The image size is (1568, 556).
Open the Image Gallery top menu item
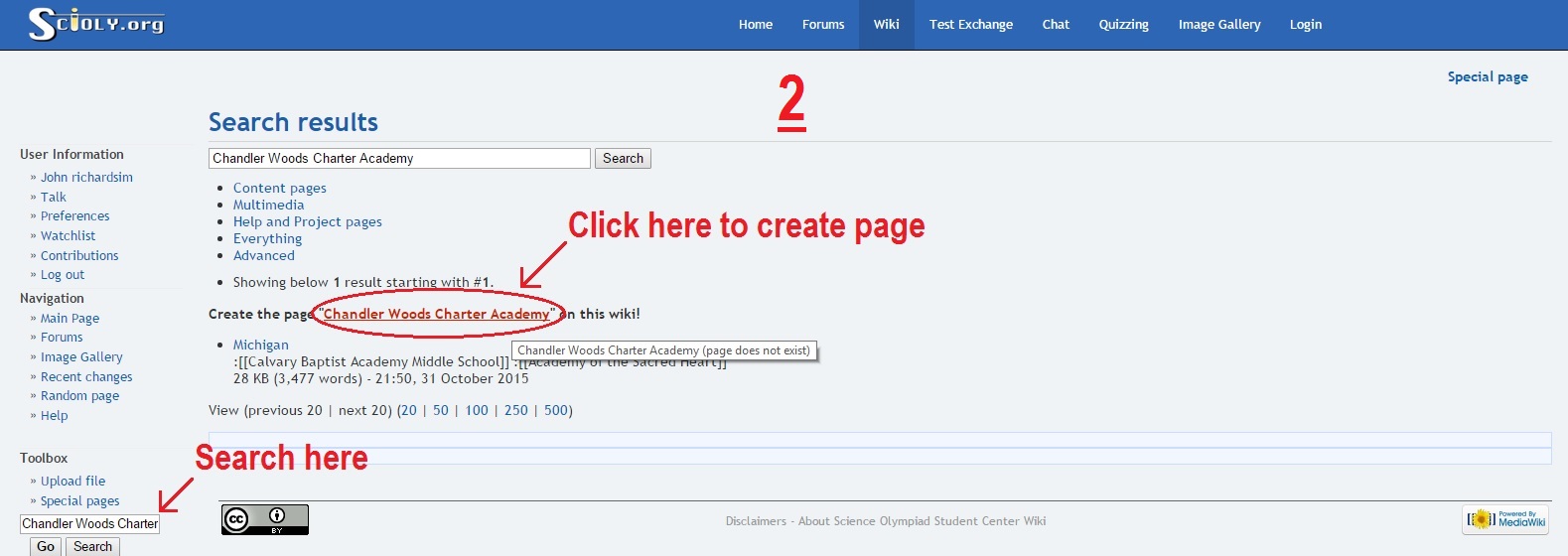click(x=1218, y=25)
